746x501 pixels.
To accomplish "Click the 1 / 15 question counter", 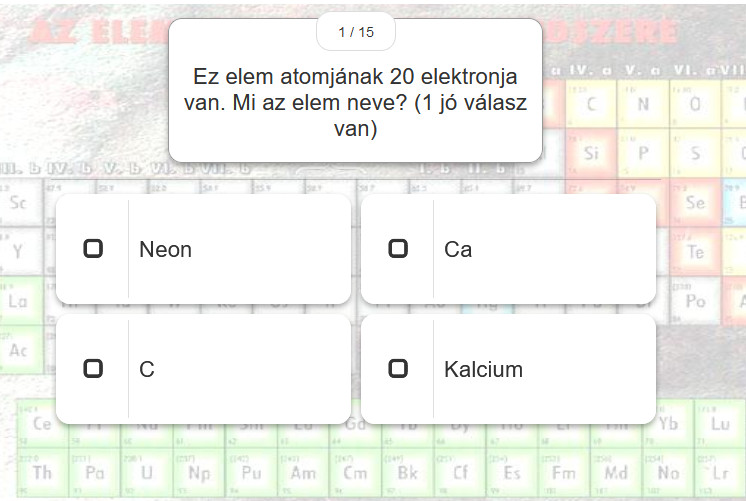I will coord(356,32).
